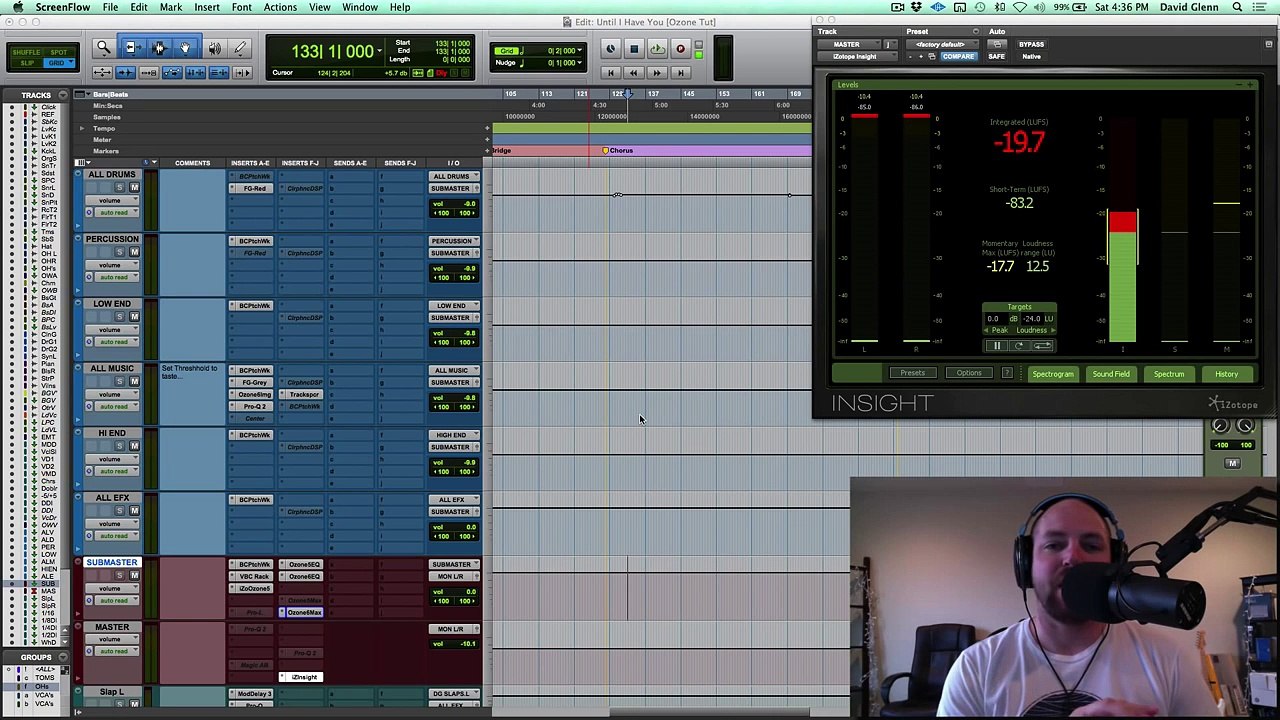Viewport: 1280px width, 720px height.
Task: Open the Grid value dropdown
Action: click(578, 50)
